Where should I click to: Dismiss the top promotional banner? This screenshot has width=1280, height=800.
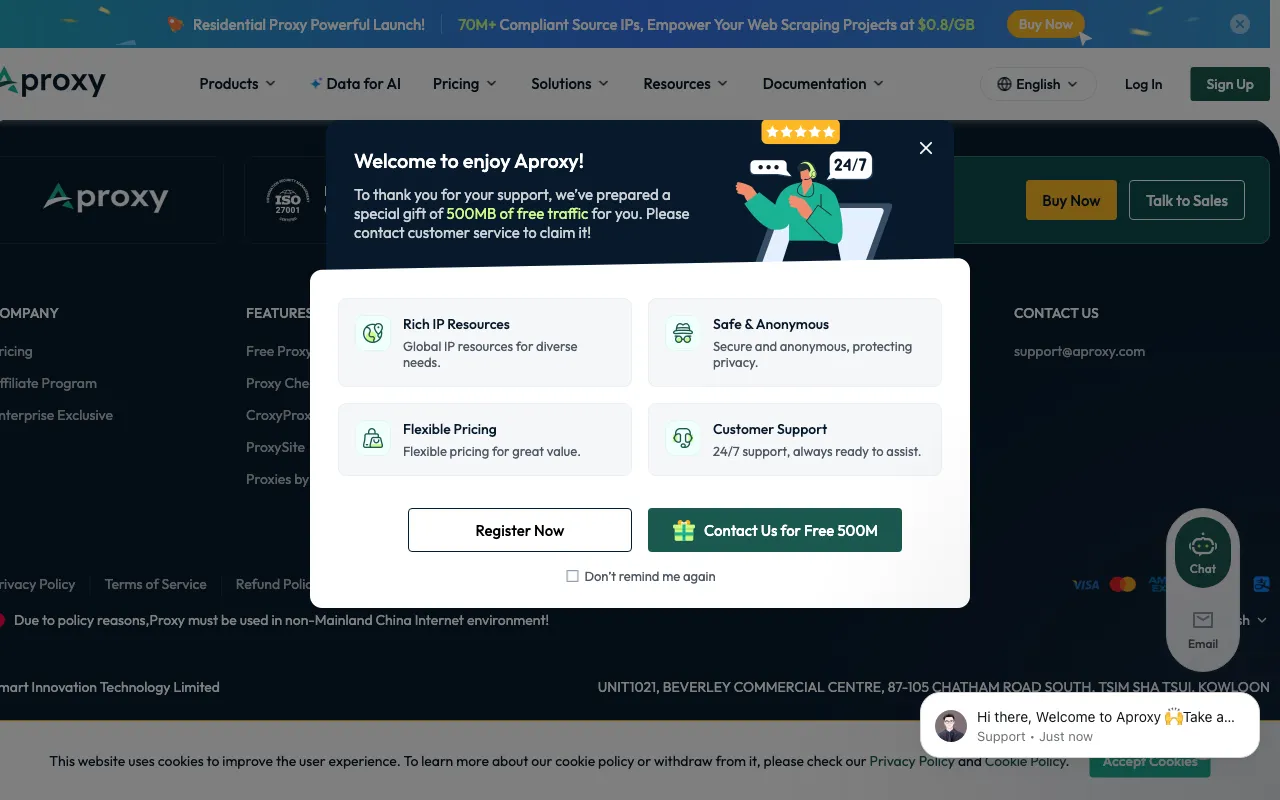point(1240,24)
